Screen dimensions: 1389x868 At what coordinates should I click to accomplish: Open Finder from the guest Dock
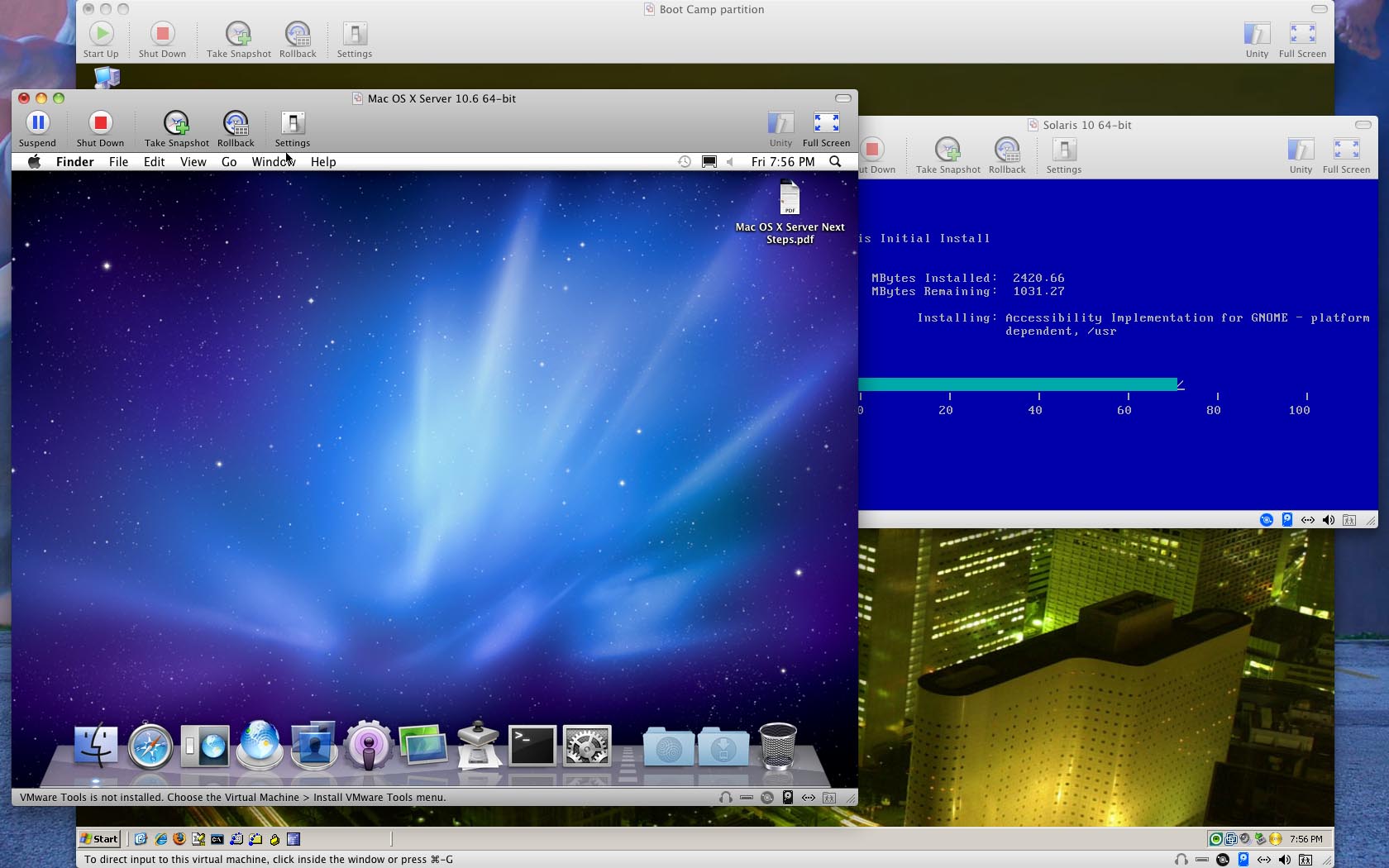(x=96, y=746)
